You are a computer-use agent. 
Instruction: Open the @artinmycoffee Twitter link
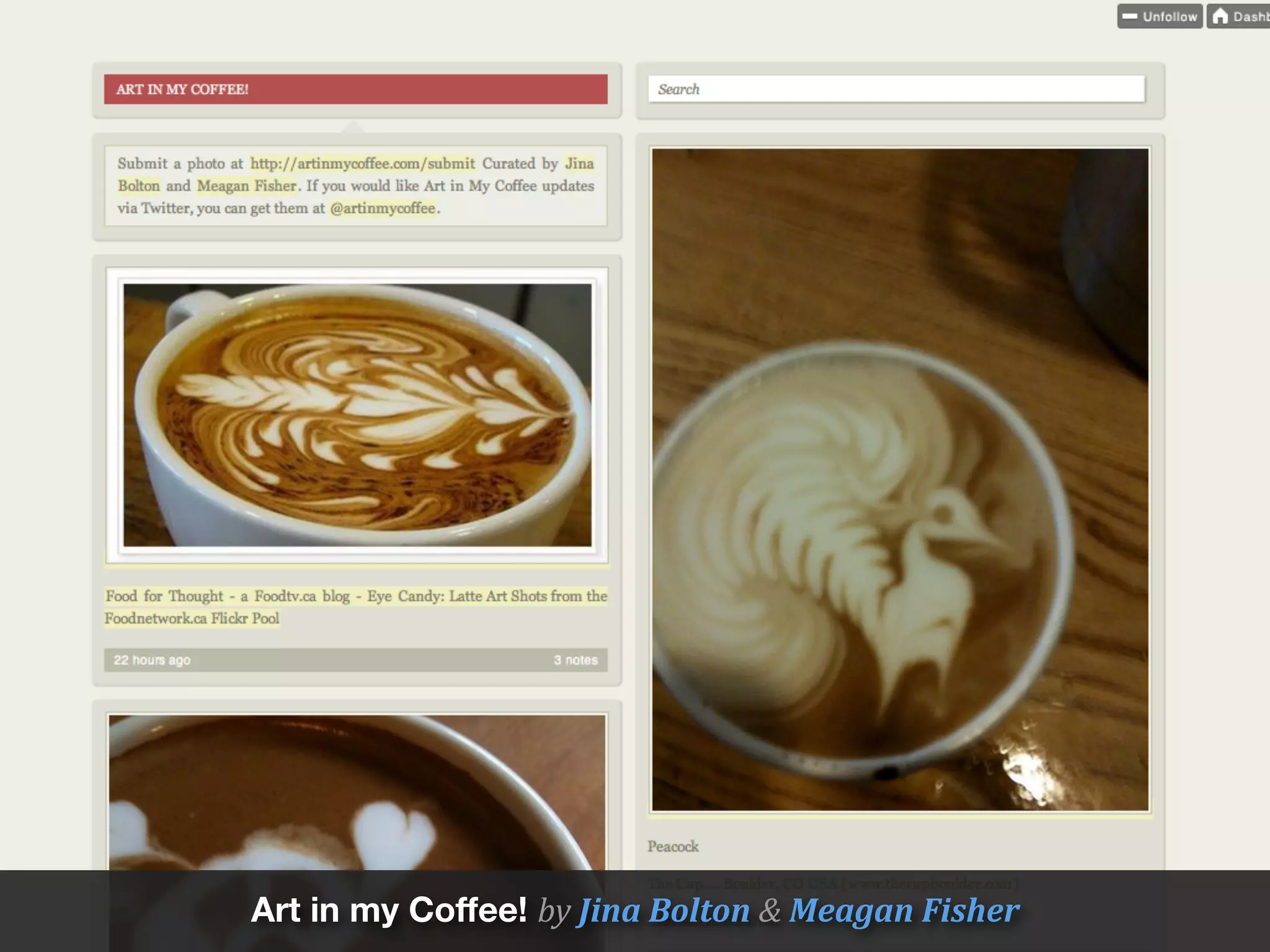pyautogui.click(x=383, y=208)
